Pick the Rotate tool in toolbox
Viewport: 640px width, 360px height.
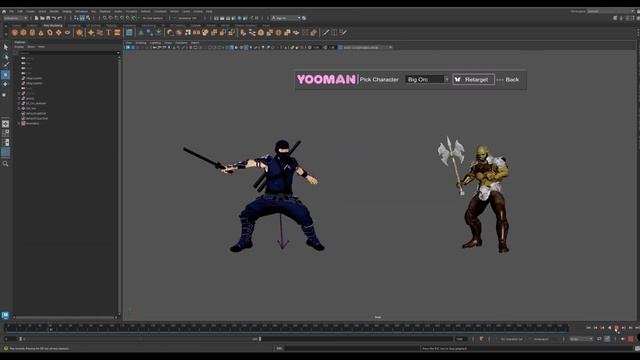pyautogui.click(x=5, y=84)
